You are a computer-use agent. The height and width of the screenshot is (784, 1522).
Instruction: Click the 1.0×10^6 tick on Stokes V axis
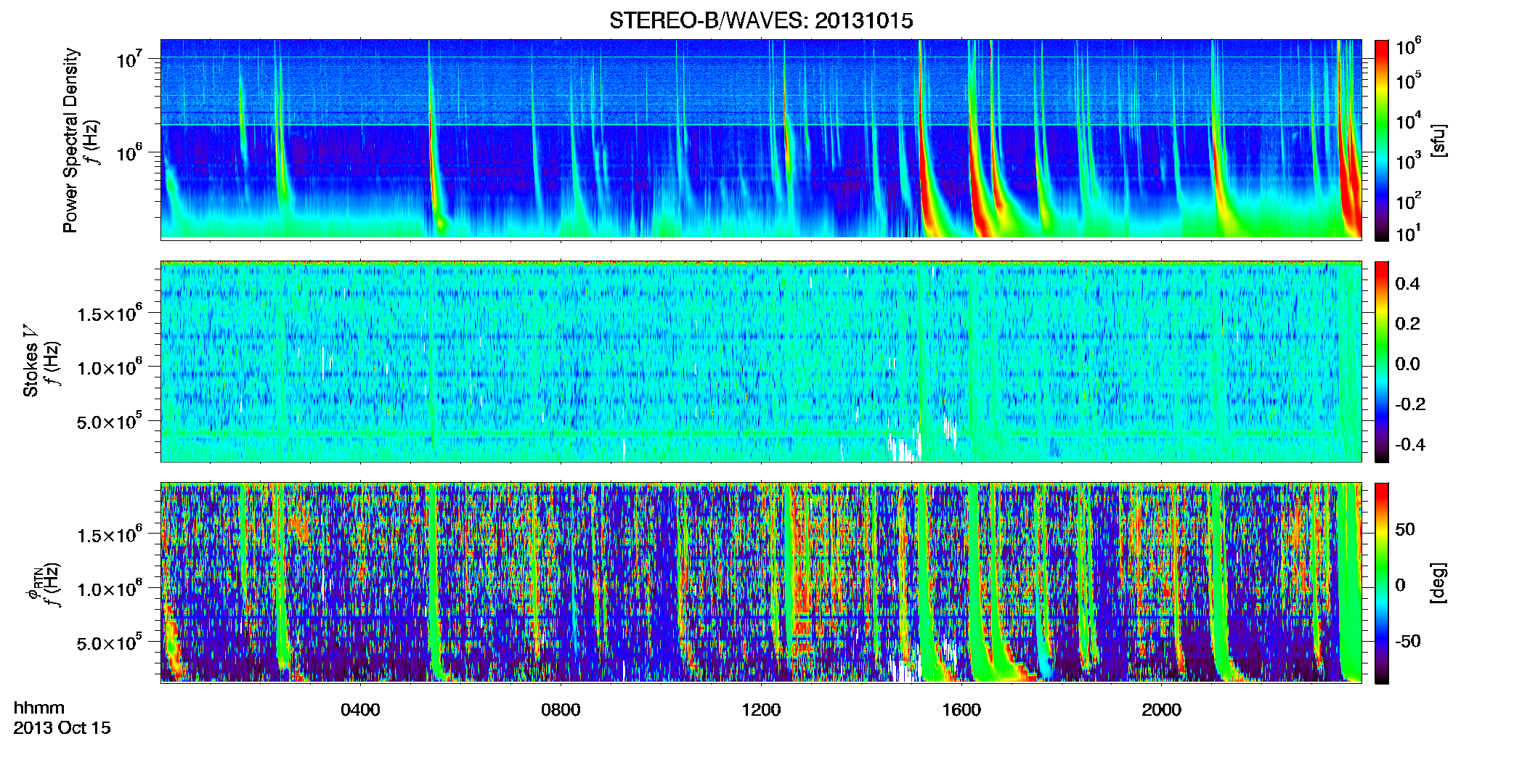[110, 367]
